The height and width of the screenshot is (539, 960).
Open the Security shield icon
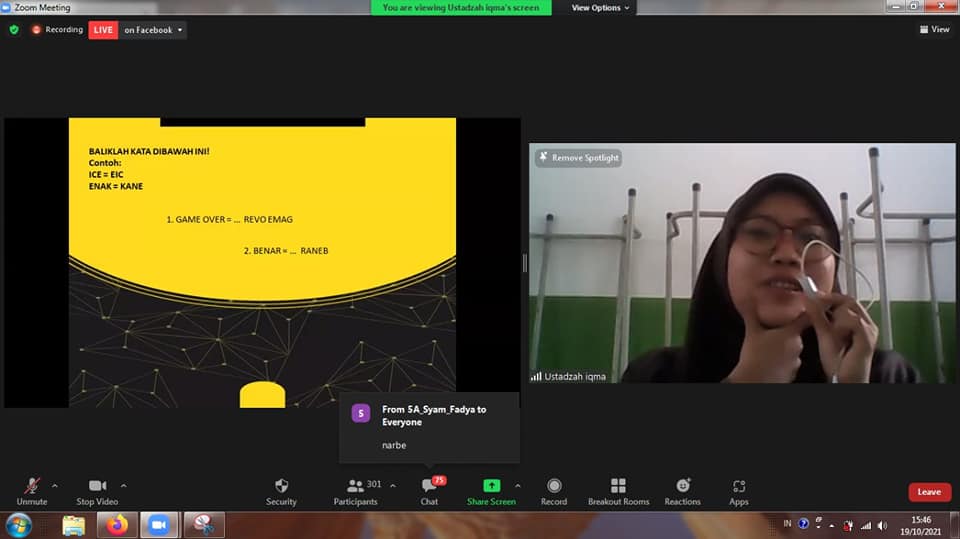pyautogui.click(x=281, y=486)
